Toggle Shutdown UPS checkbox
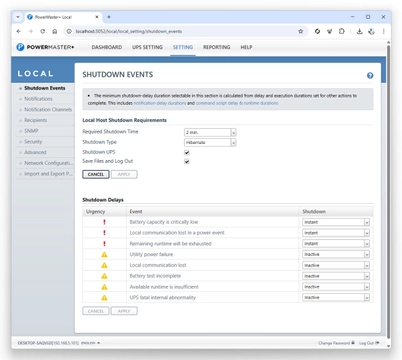 pyautogui.click(x=187, y=153)
